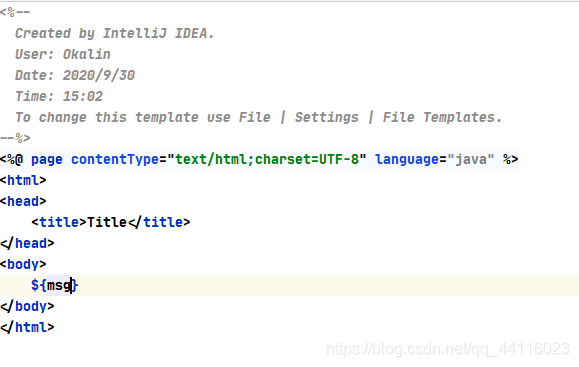Click the msg variable in the EL expression
579x367 pixels.
click(x=59, y=285)
